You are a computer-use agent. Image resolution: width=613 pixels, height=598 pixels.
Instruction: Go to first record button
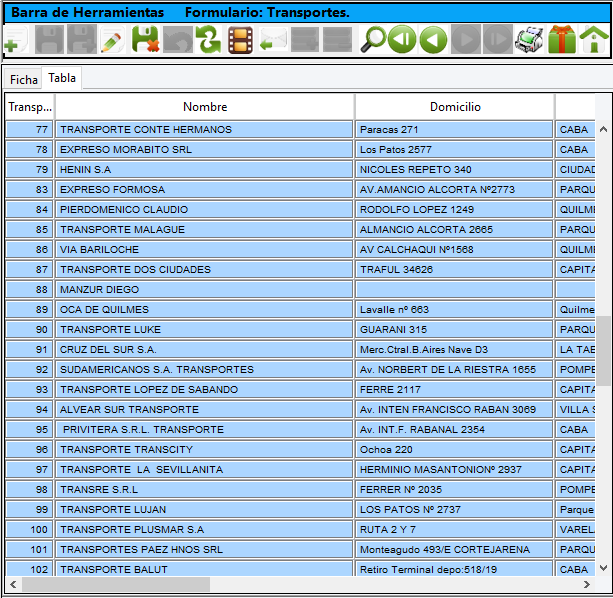tap(402, 39)
